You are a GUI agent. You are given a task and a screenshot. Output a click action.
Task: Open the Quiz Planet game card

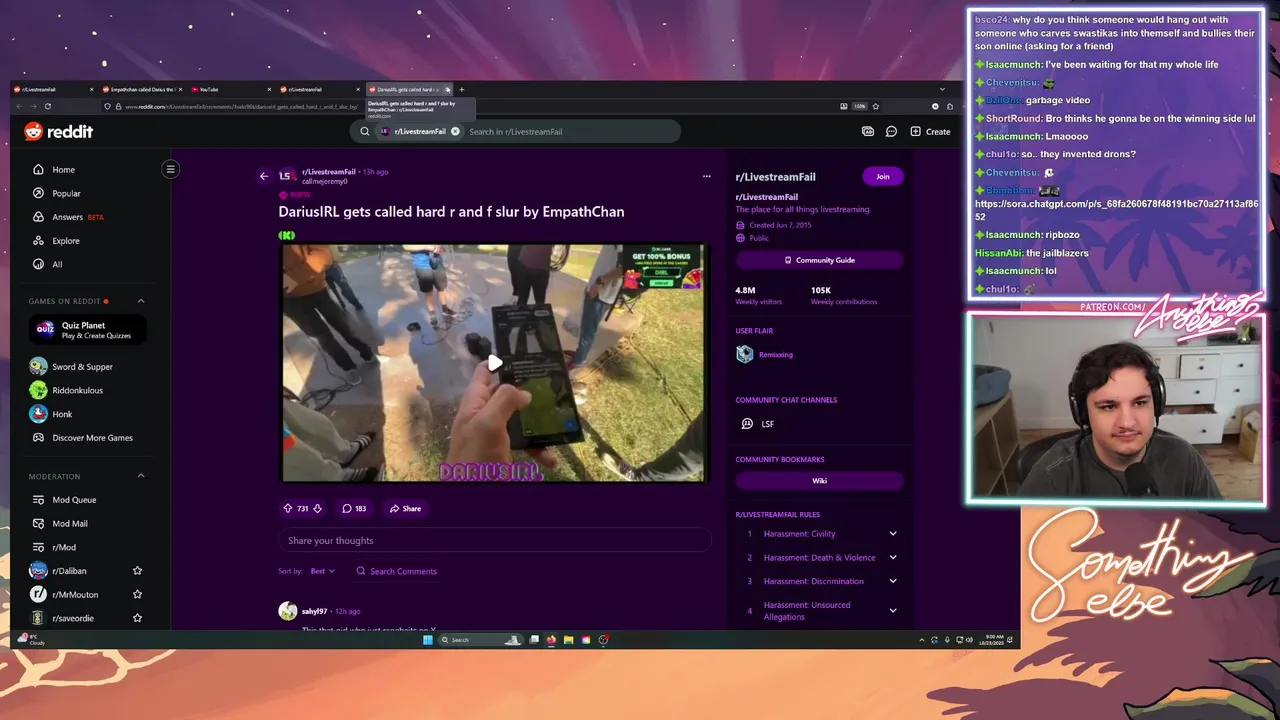87,329
